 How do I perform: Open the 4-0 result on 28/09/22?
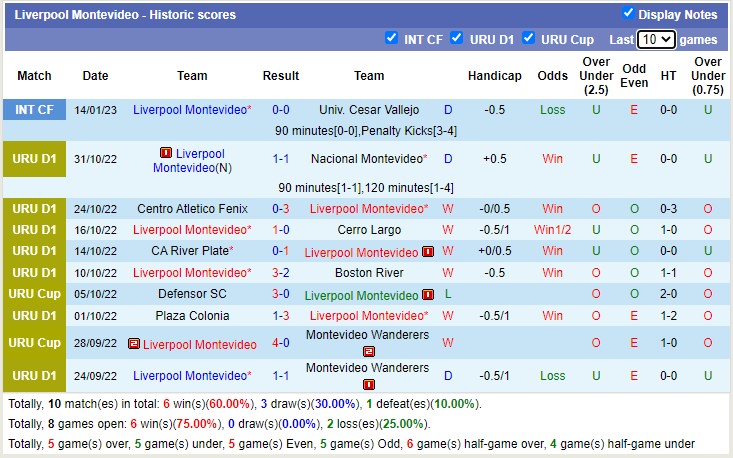click(x=280, y=343)
